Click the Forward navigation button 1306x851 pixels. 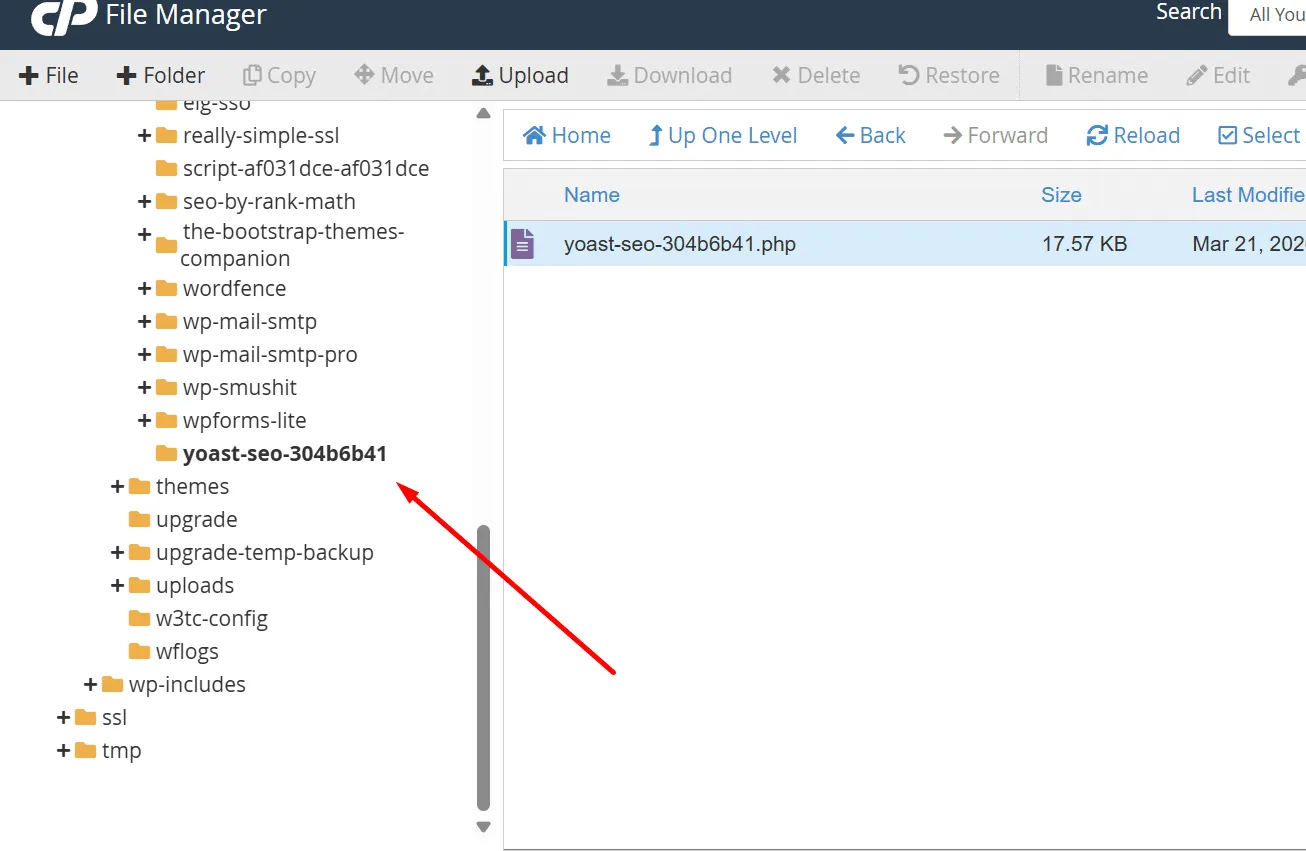coord(995,135)
